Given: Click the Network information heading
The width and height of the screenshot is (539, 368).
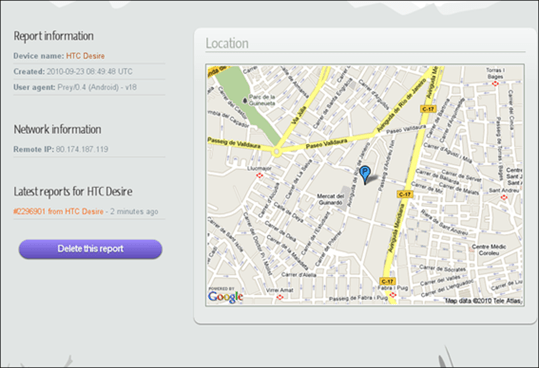Looking at the screenshot, I should coord(57,130).
